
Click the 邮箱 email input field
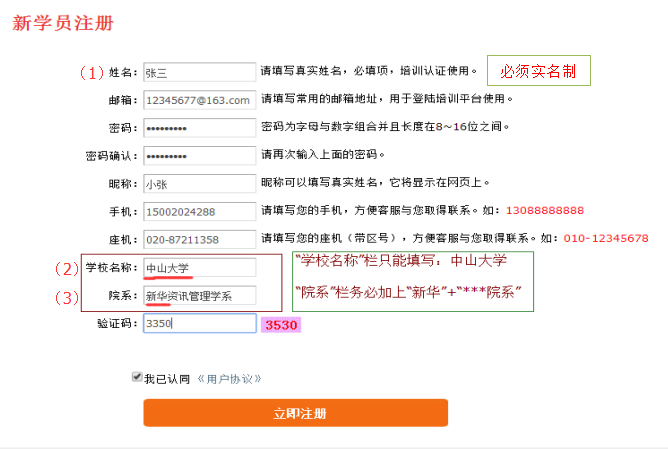pos(199,100)
